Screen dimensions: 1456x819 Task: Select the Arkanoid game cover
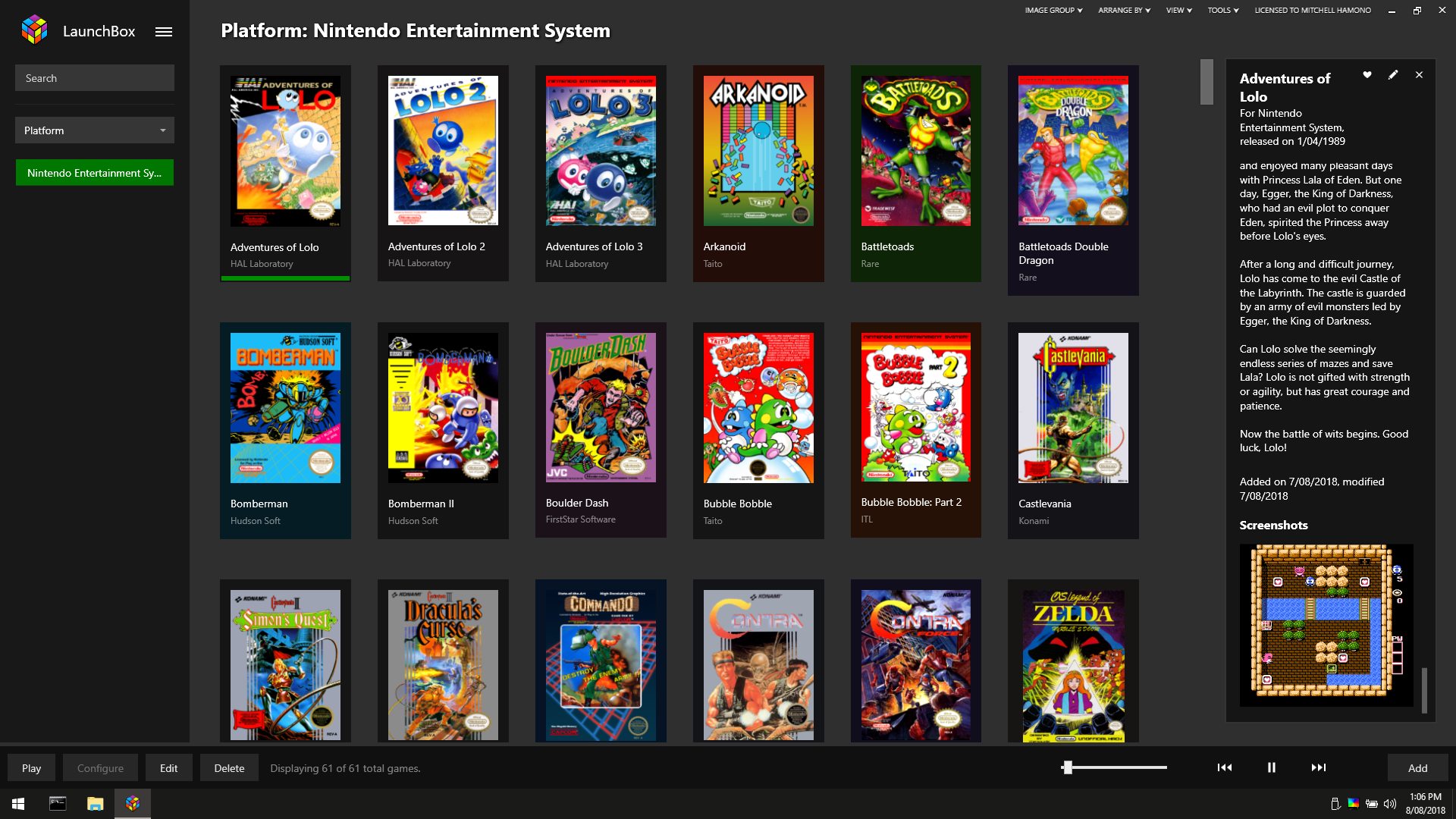click(758, 151)
